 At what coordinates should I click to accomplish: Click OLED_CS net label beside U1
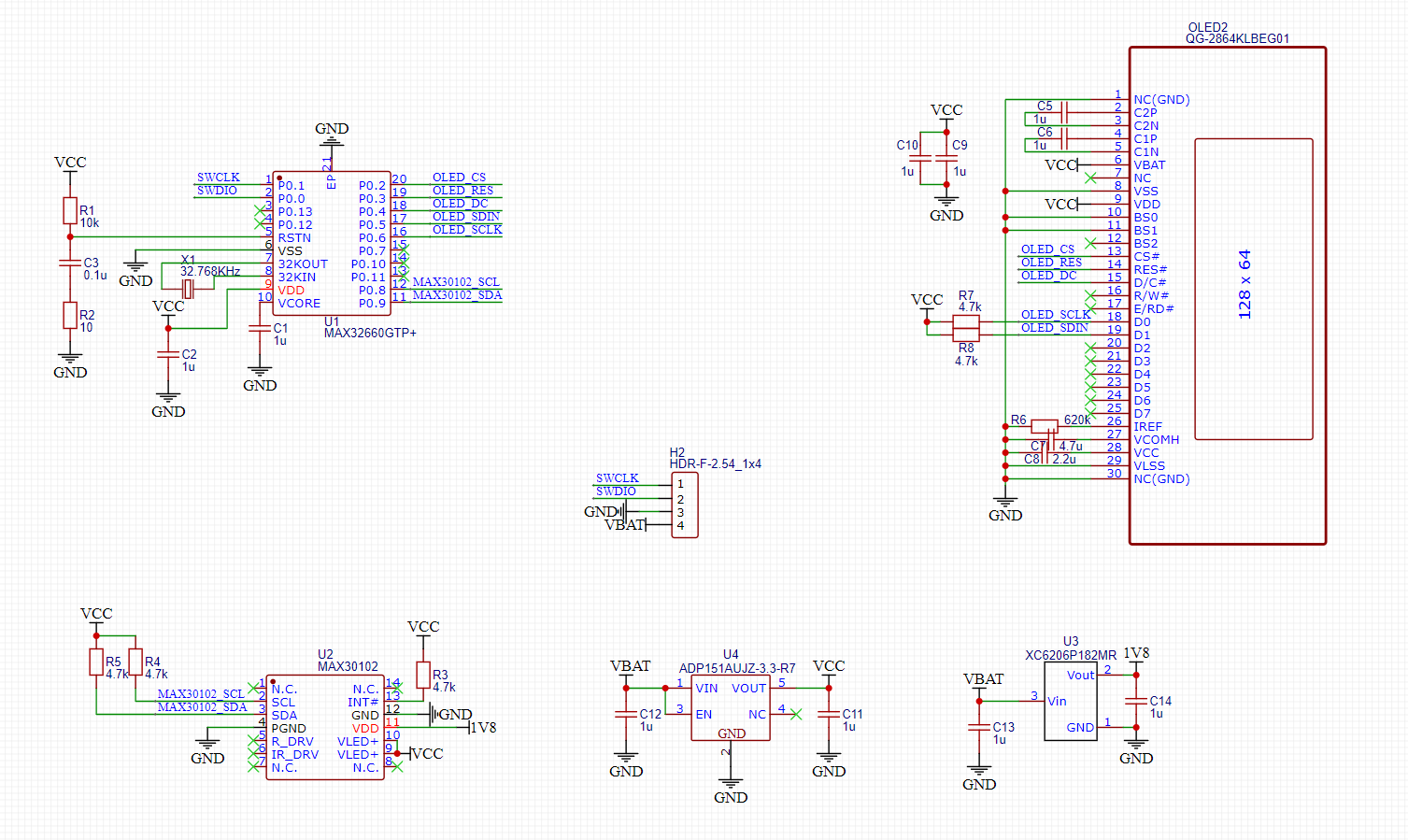click(459, 178)
